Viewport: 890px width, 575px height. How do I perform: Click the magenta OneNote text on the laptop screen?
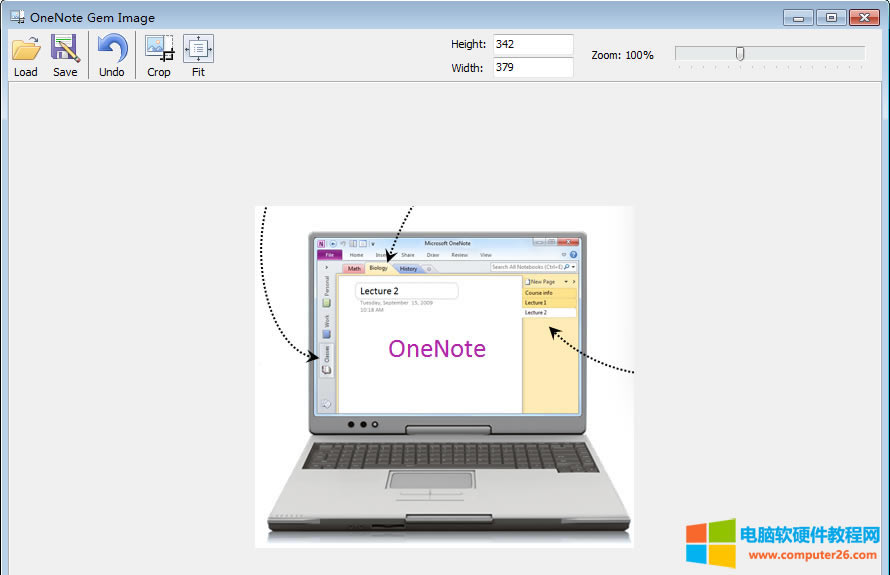pos(437,349)
